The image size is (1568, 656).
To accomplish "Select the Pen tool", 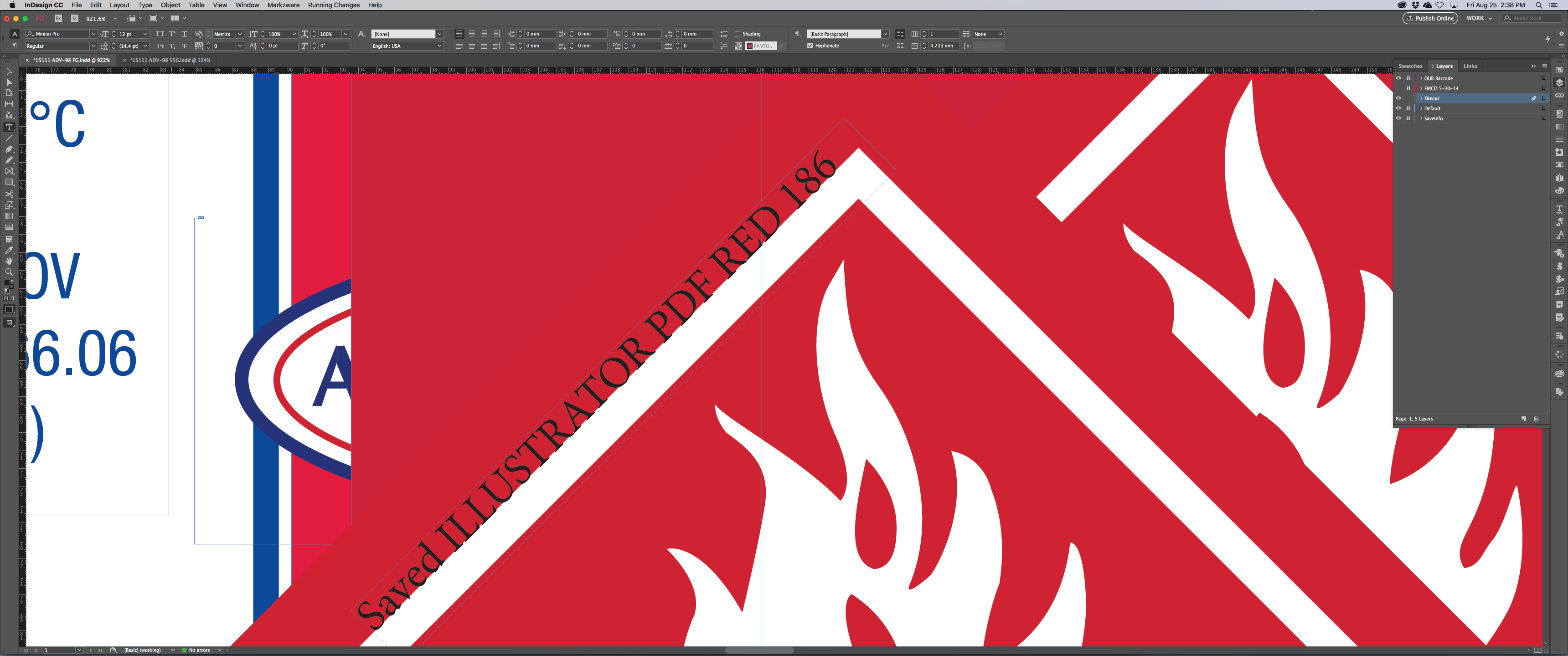I will pos(9,149).
